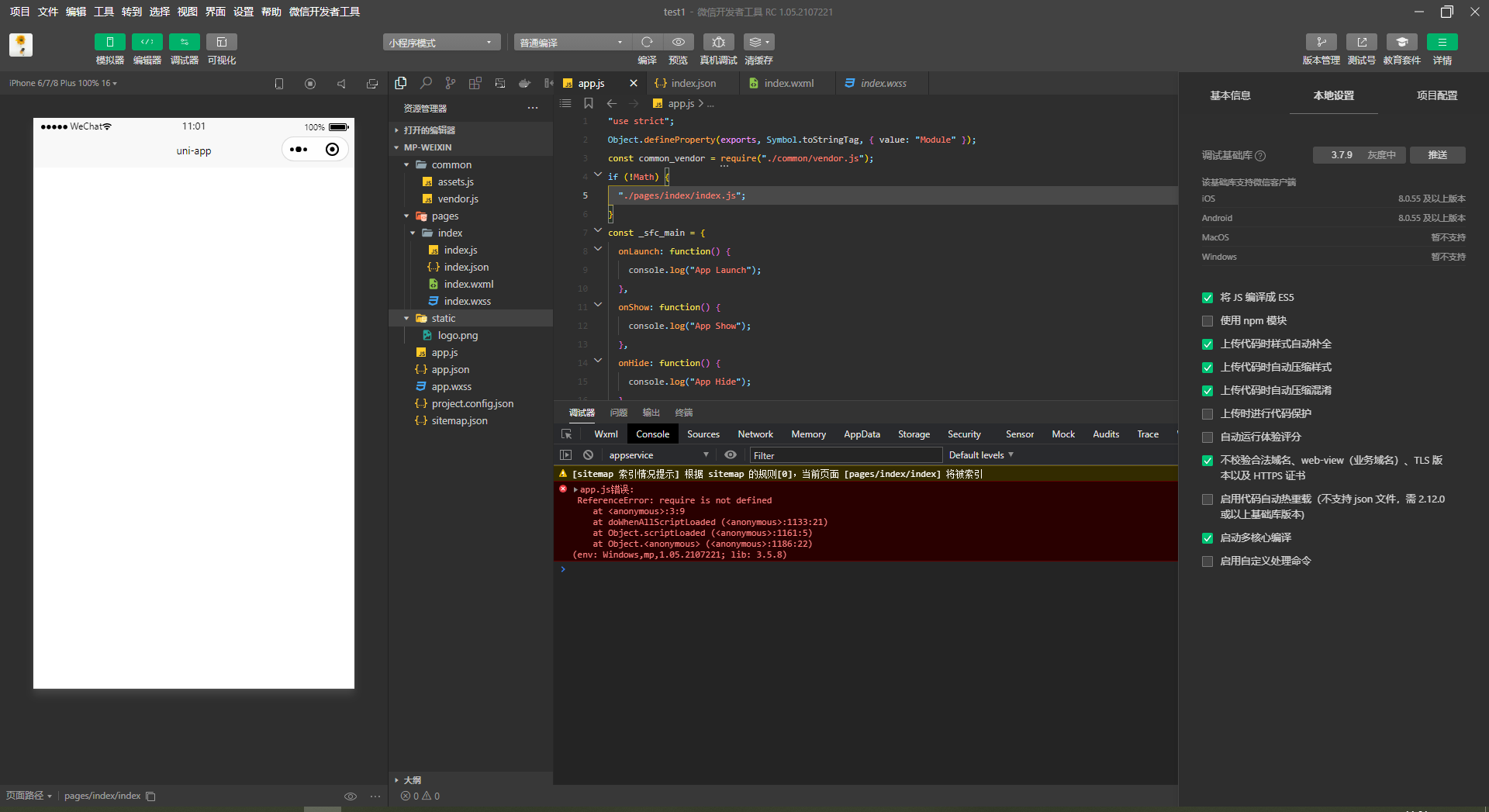
Task: Select element inspector in devtools
Action: (x=567, y=434)
